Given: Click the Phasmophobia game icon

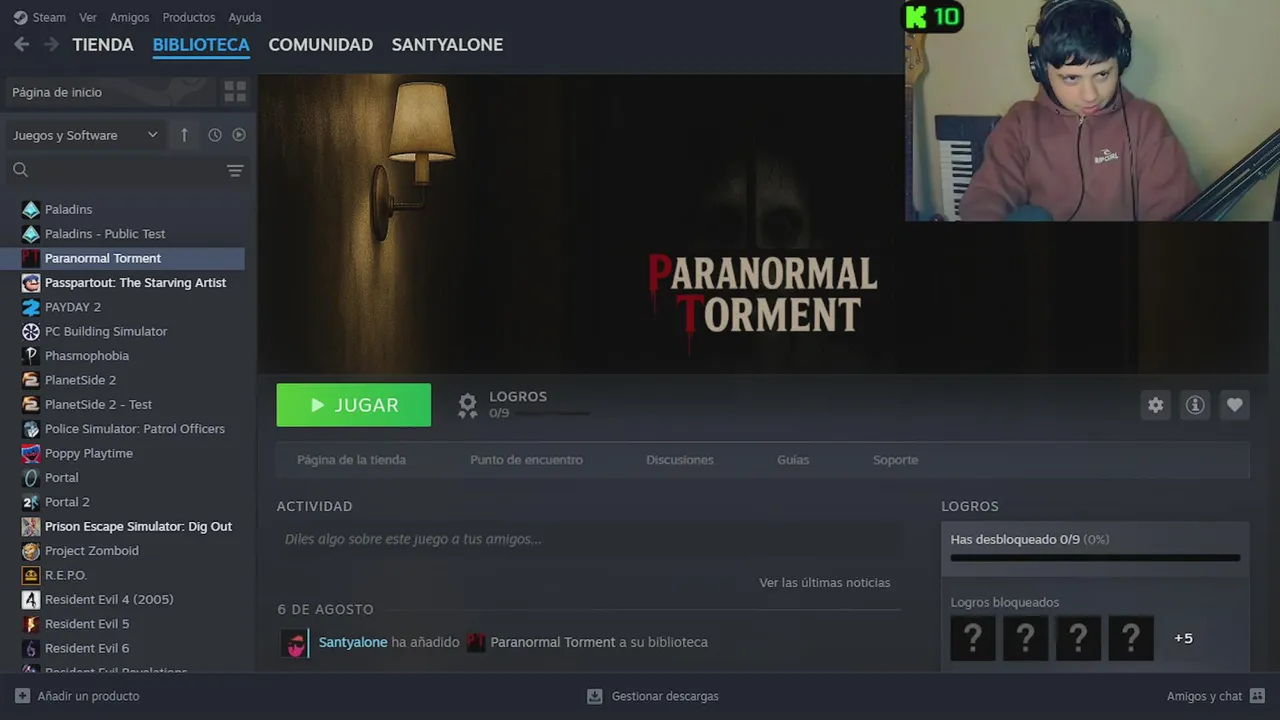Looking at the screenshot, I should pyautogui.click(x=31, y=356).
